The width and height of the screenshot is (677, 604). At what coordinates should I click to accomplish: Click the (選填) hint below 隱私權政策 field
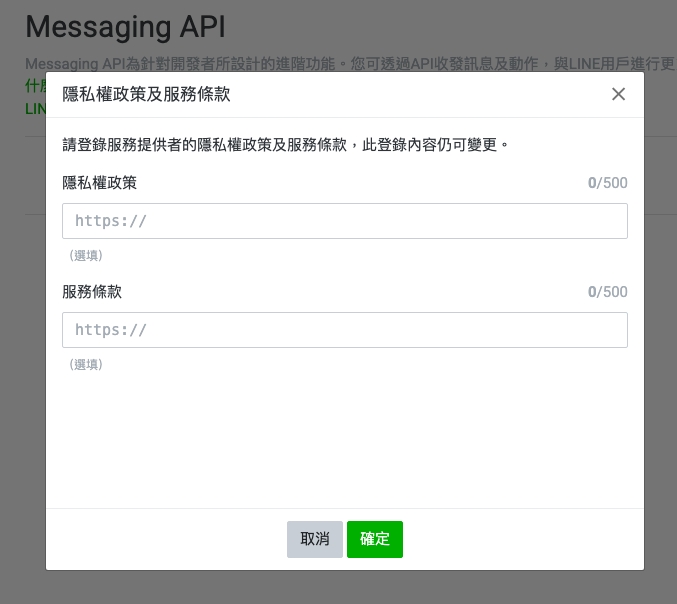(x=86, y=256)
